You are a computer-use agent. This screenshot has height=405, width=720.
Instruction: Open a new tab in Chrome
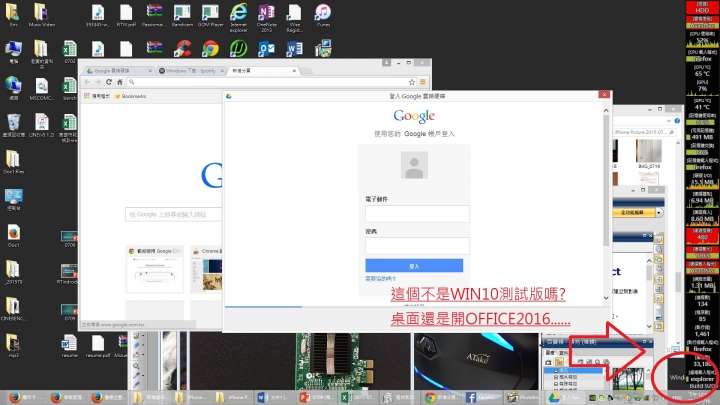pyautogui.click(x=307, y=71)
